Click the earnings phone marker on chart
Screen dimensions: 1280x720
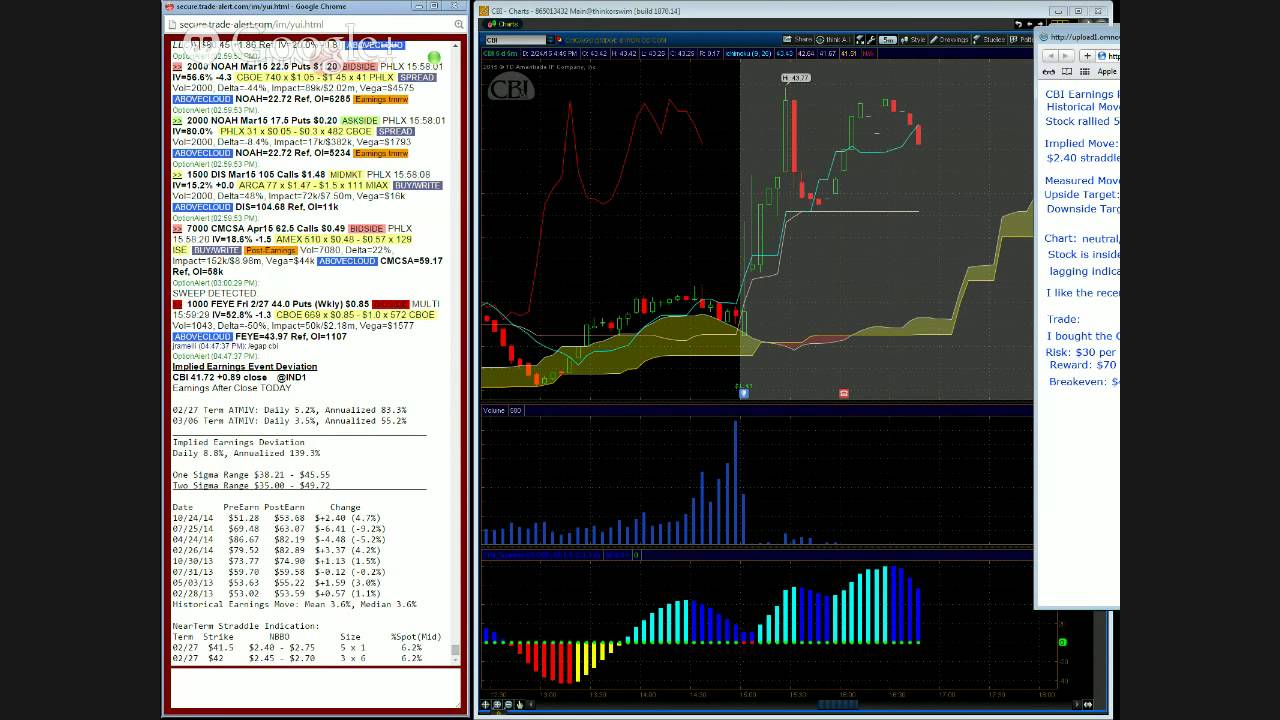pos(844,394)
